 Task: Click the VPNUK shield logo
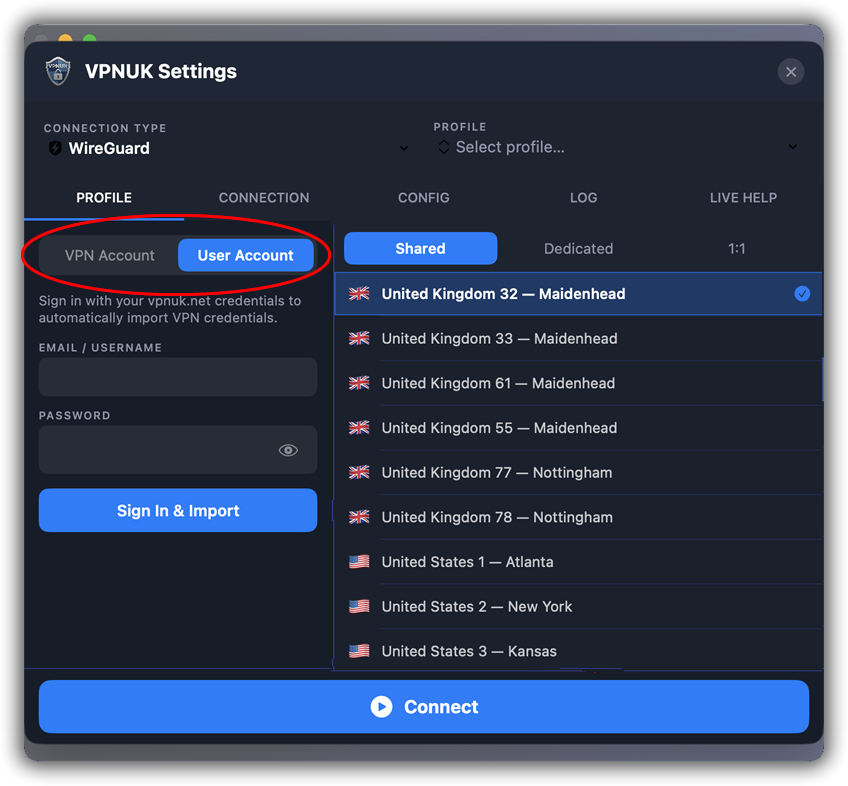point(58,71)
